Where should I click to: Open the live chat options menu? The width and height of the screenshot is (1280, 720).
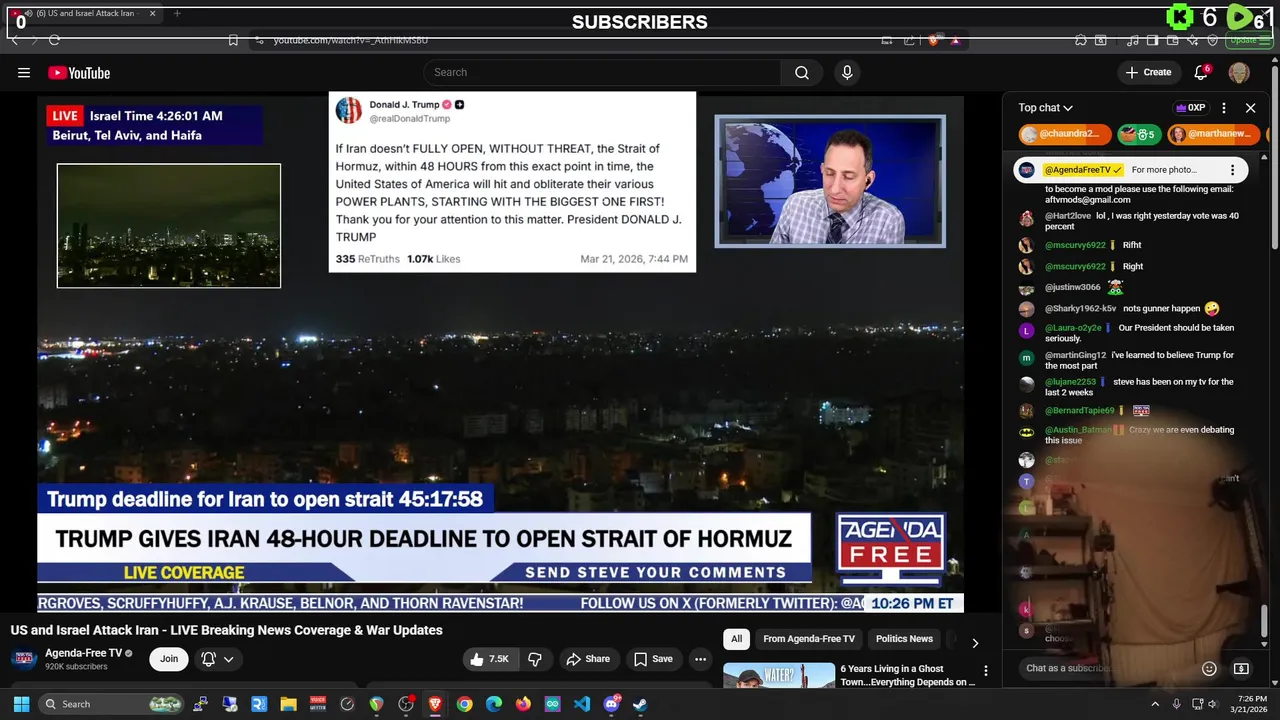[1224, 108]
